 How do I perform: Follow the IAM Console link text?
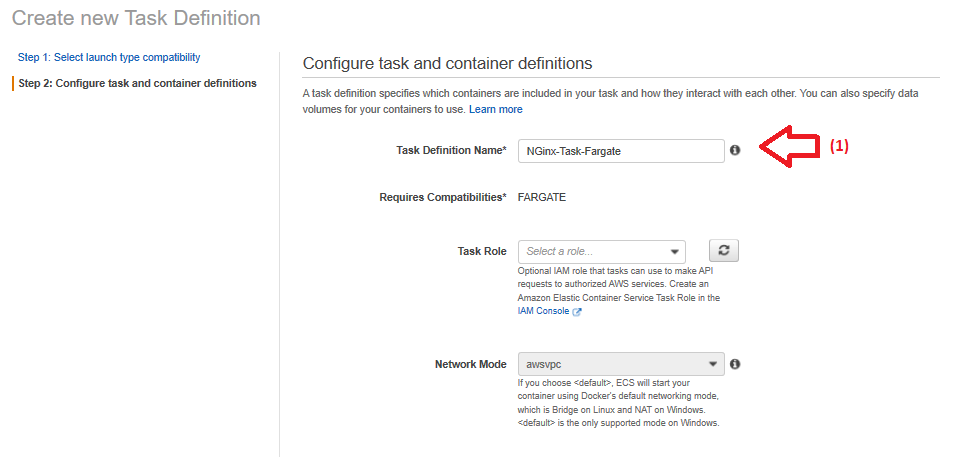click(543, 312)
